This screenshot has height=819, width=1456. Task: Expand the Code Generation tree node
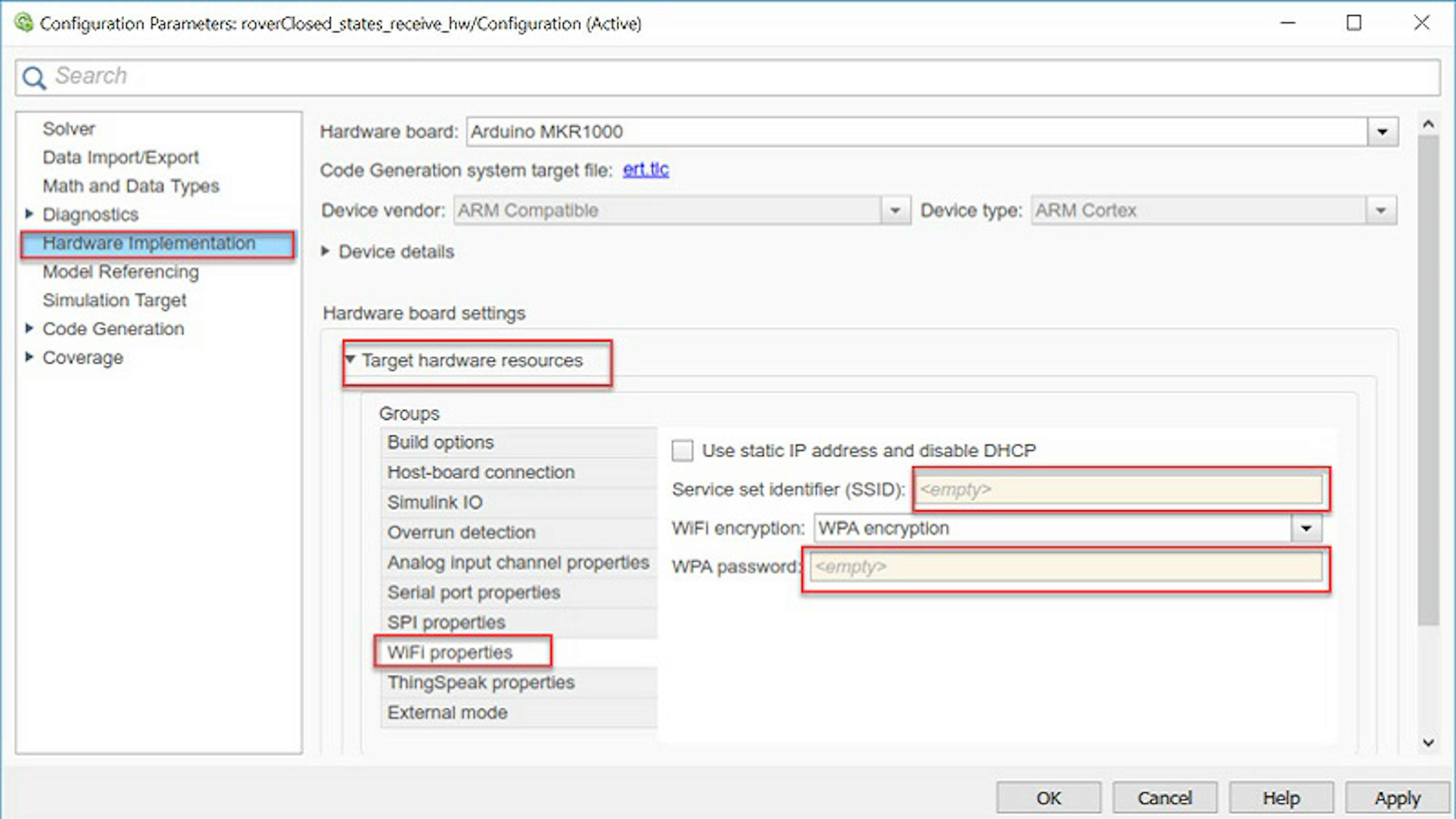29,328
